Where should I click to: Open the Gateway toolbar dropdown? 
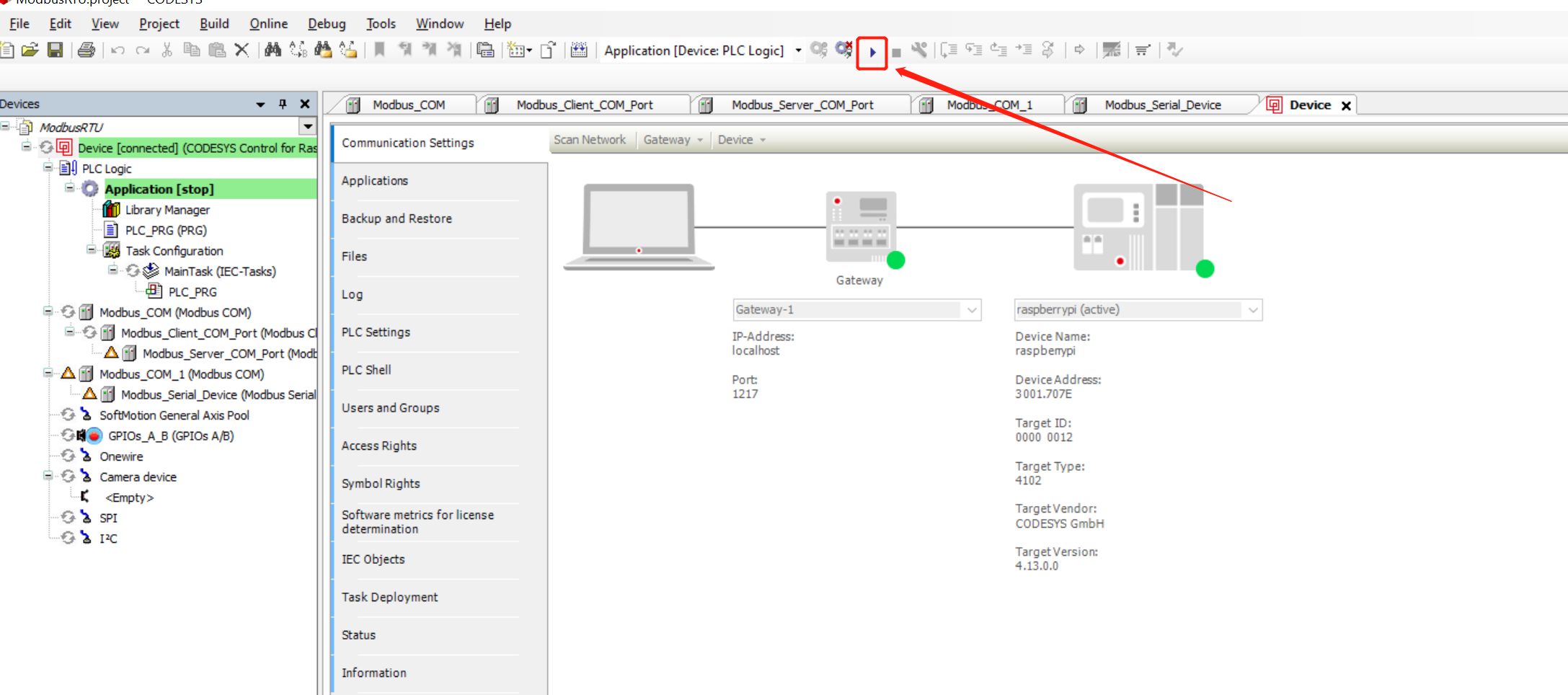pos(673,140)
